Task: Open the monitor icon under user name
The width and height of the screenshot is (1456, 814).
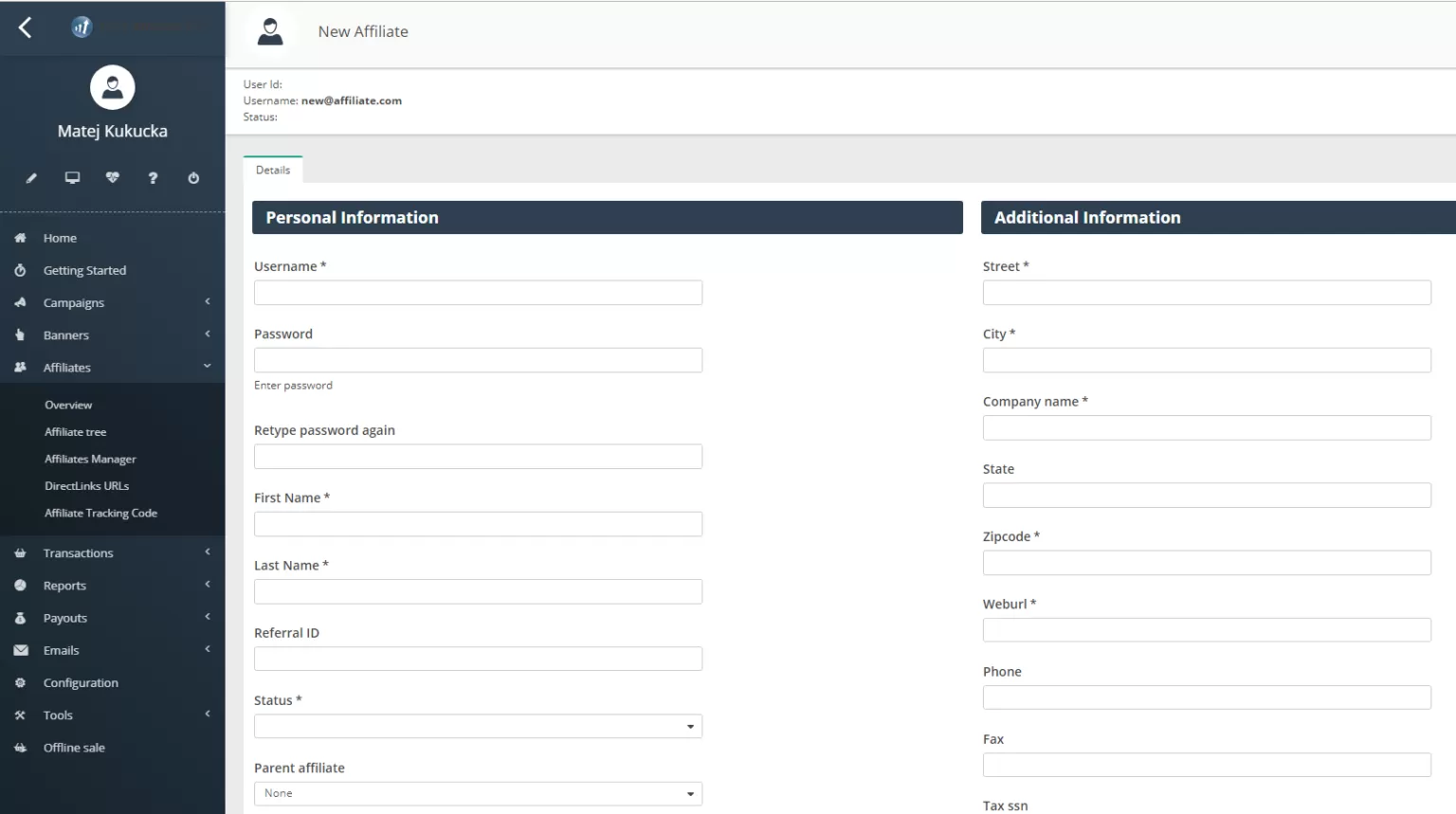Action: pos(72,178)
